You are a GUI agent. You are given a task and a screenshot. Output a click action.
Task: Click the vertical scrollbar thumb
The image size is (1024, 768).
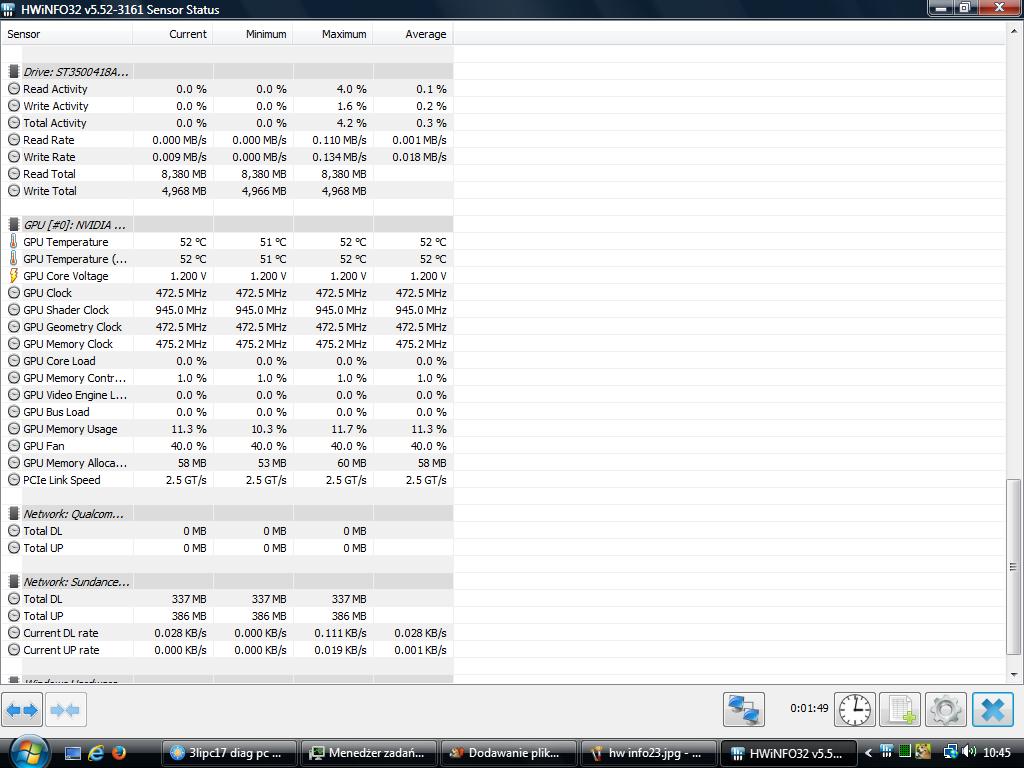pyautogui.click(x=1013, y=567)
